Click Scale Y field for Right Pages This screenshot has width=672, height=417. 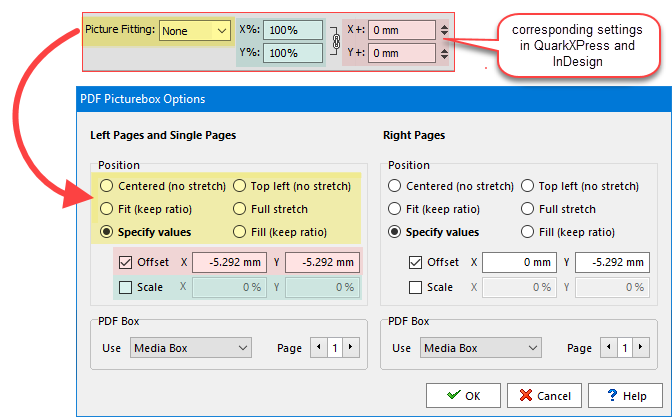click(612, 287)
